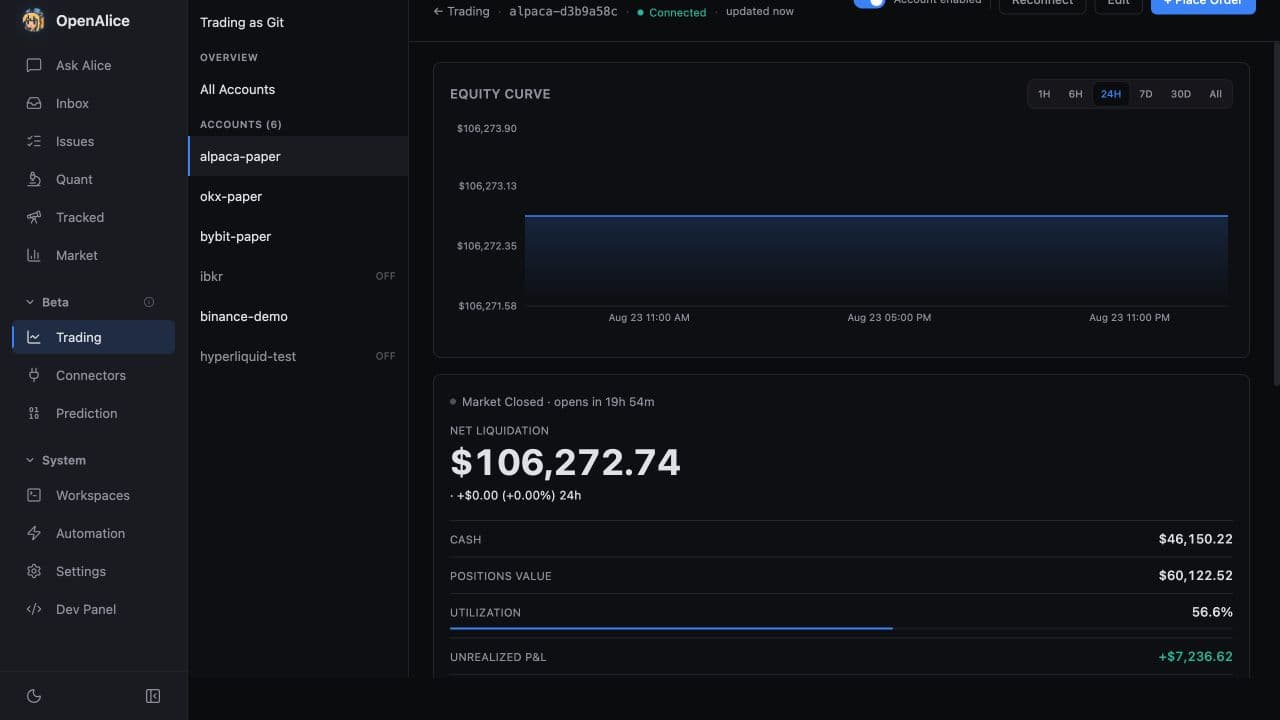Select the alpaca-paper account
The height and width of the screenshot is (720, 1280).
coord(298,156)
